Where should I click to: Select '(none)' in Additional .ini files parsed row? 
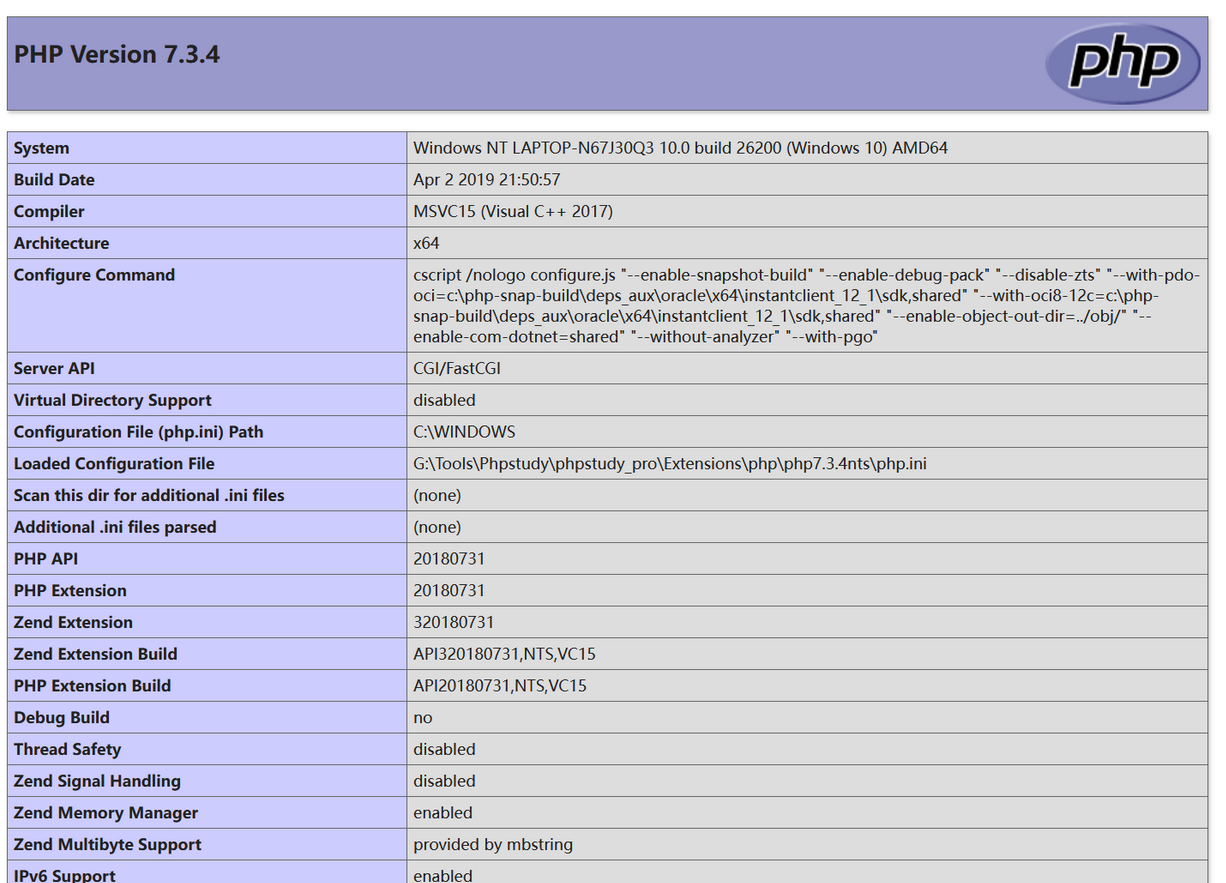pos(437,527)
